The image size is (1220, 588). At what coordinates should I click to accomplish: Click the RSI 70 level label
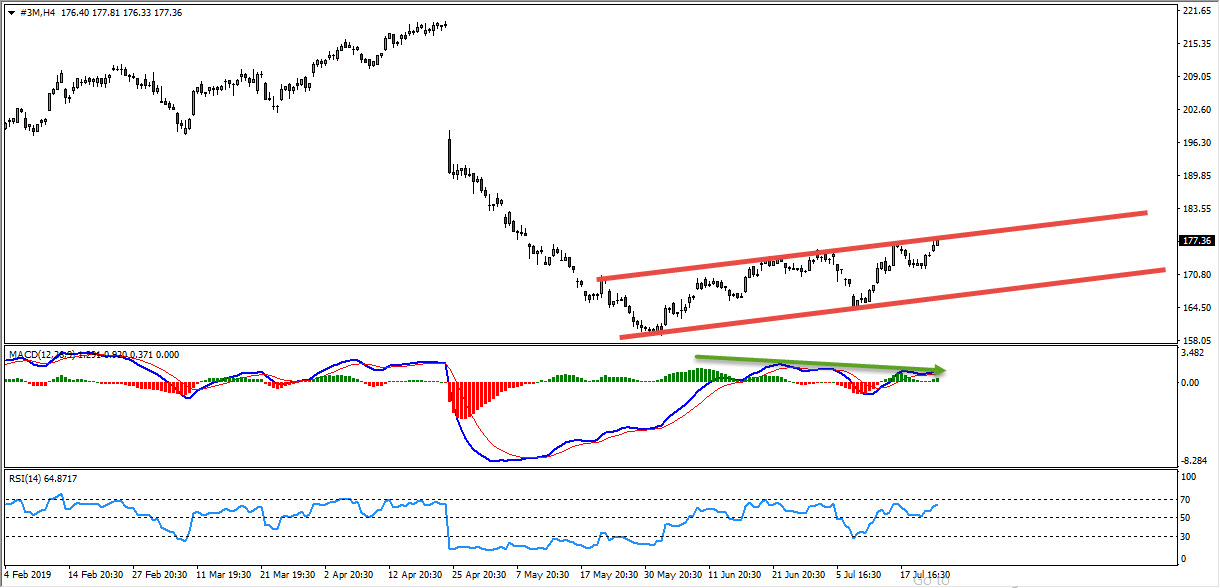pos(1188,498)
